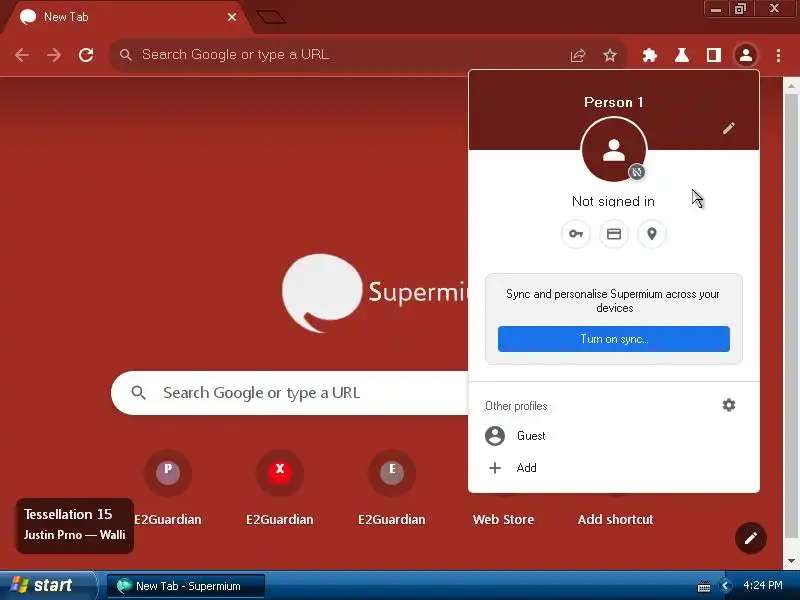Edit Person 1 profile with pencil icon
Image resolution: width=800 pixels, height=600 pixels.
point(729,128)
